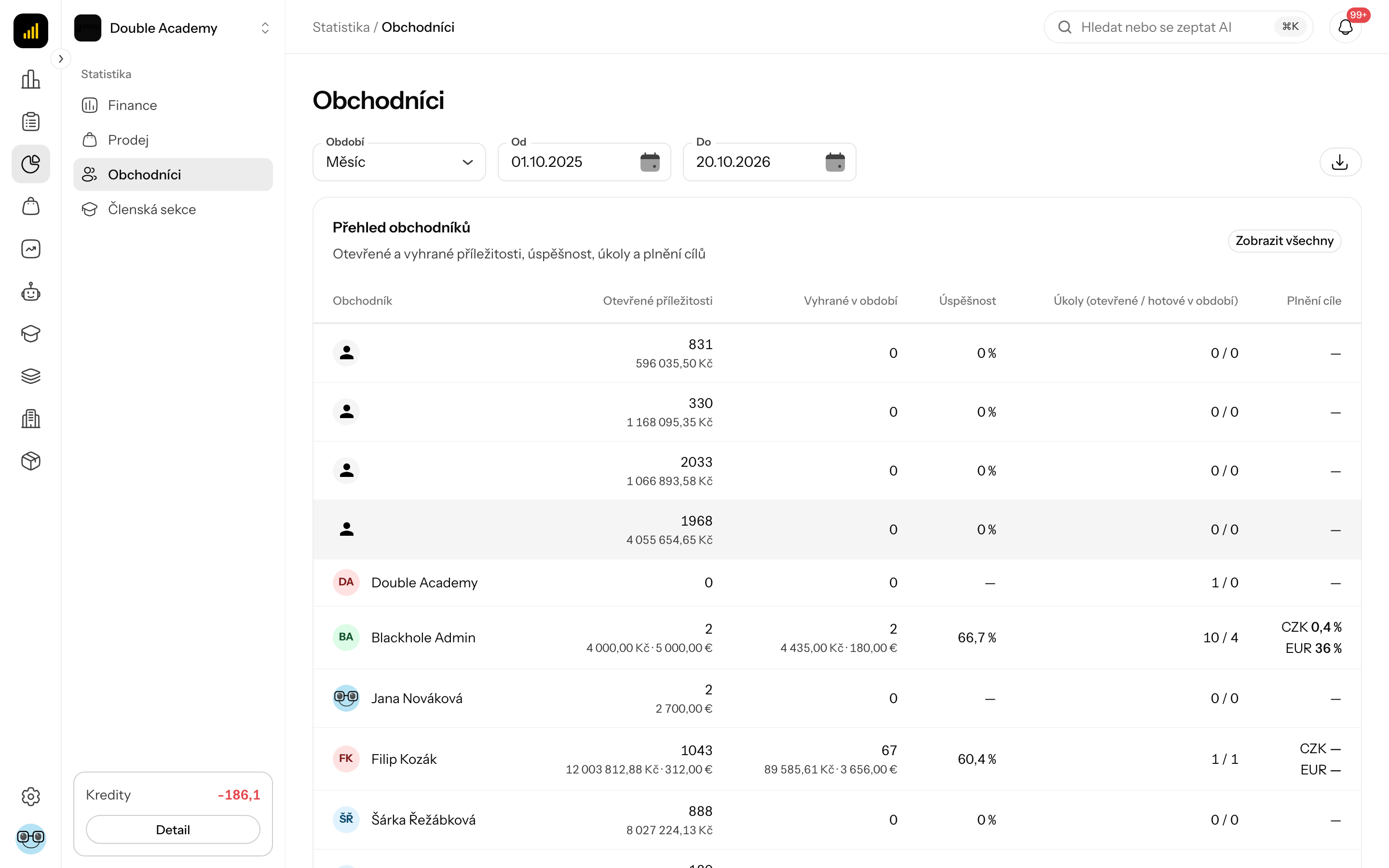Select Obchodníci in the Statistika menu
This screenshot has width=1389, height=868.
click(173, 175)
